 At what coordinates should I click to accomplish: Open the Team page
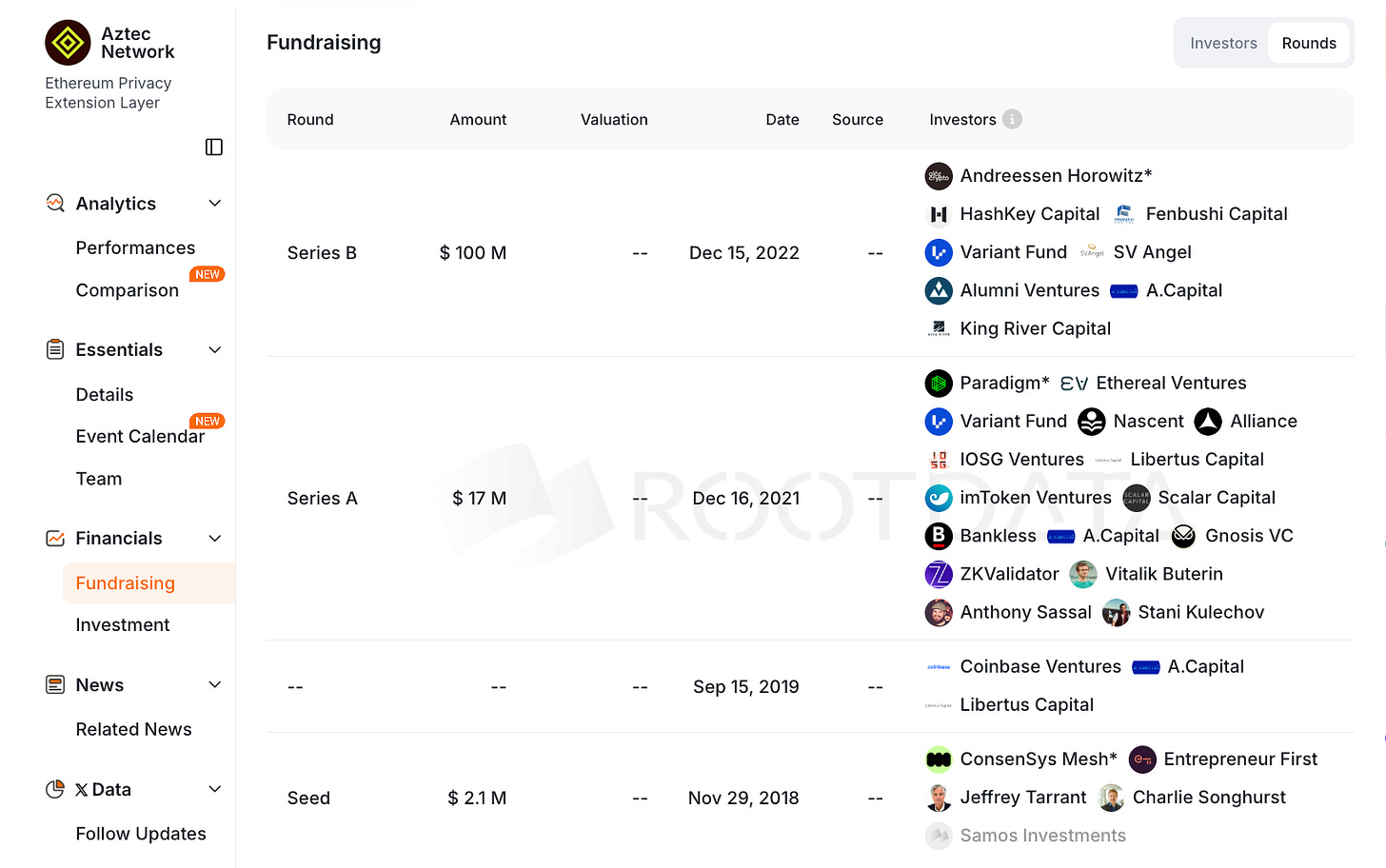pyautogui.click(x=99, y=479)
